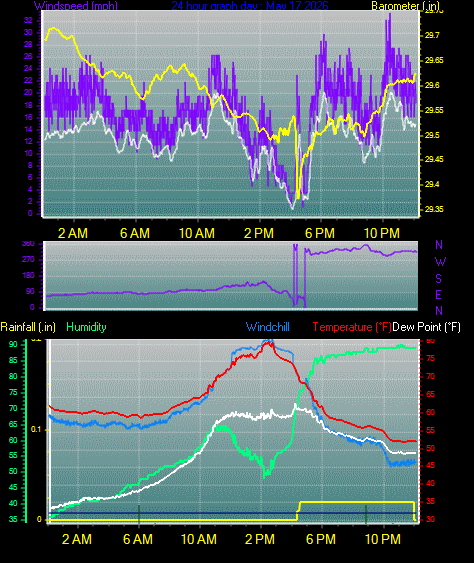Screen dimensions: 474x563
Task: Click the '32' windspeed axis value
Action: coord(28,20)
